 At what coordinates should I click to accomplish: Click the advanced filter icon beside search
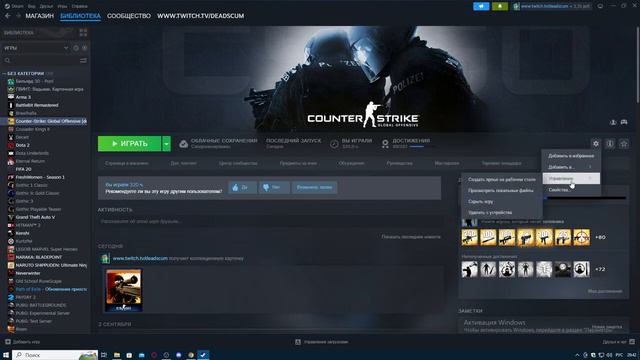tap(83, 60)
